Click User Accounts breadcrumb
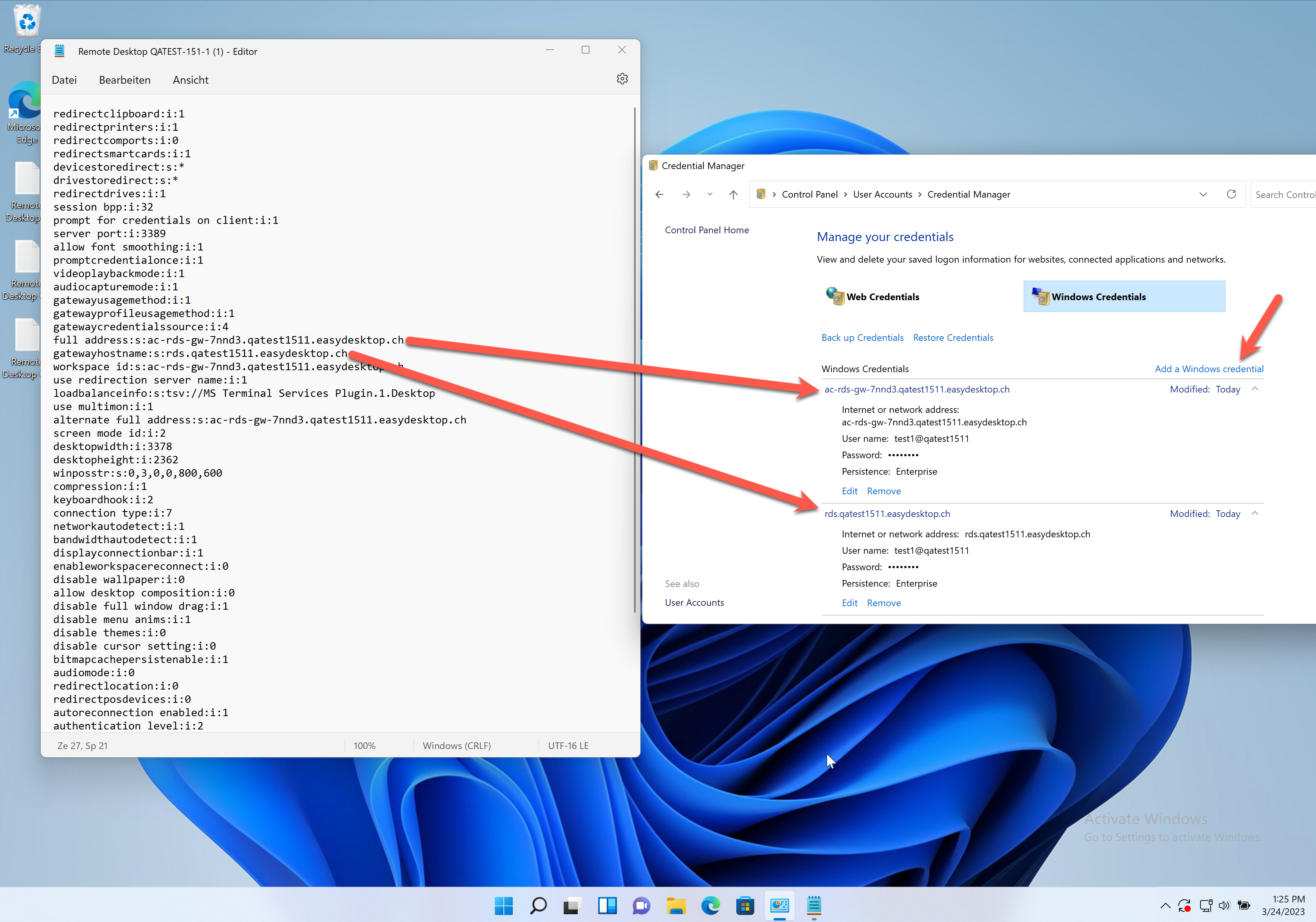1316x922 pixels. (x=882, y=194)
